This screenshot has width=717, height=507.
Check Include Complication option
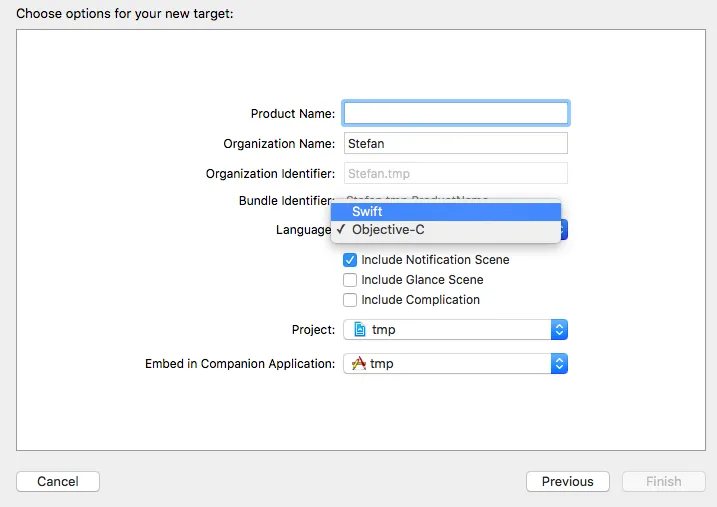point(350,300)
